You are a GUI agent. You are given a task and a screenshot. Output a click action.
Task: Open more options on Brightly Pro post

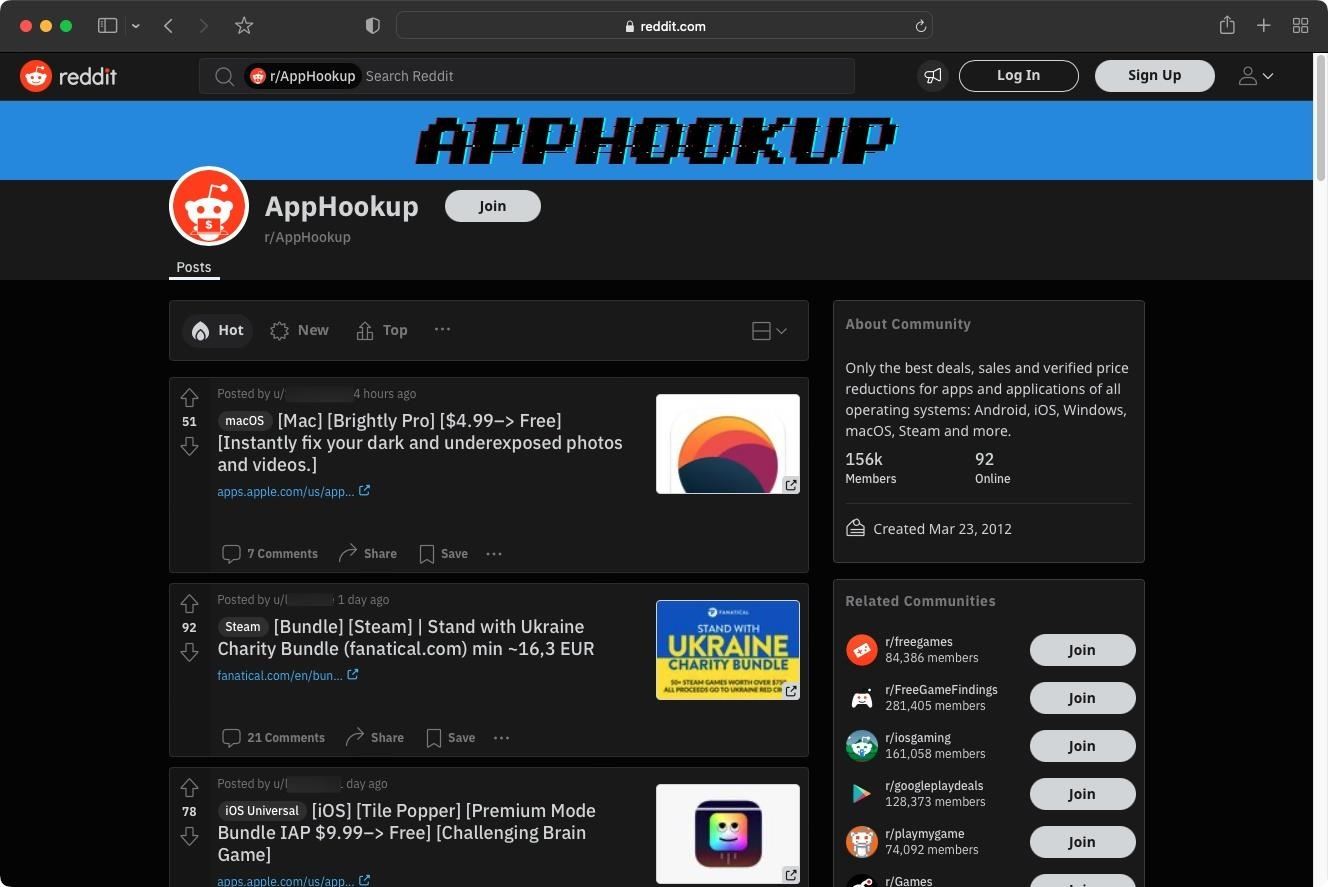pyautogui.click(x=494, y=554)
